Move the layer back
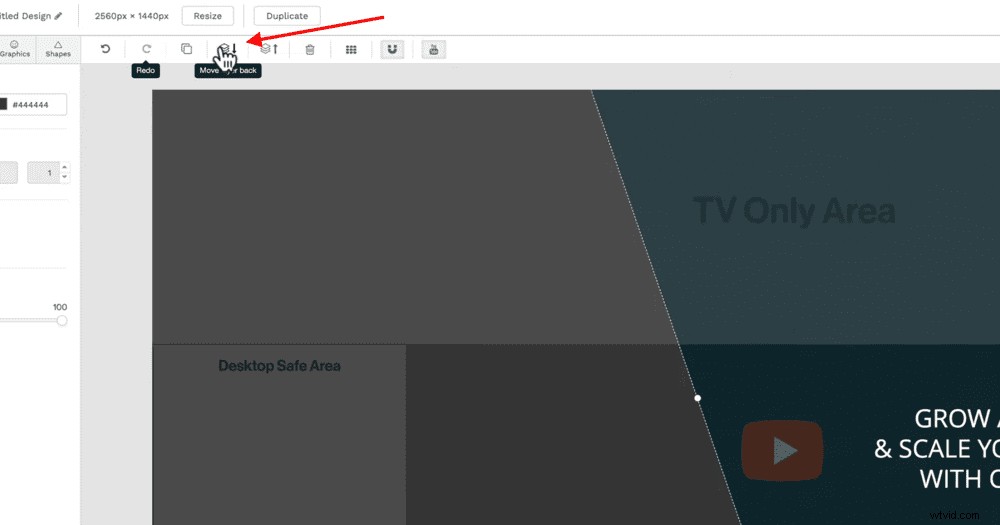Image resolution: width=1000 pixels, height=525 pixels. pyautogui.click(x=228, y=49)
